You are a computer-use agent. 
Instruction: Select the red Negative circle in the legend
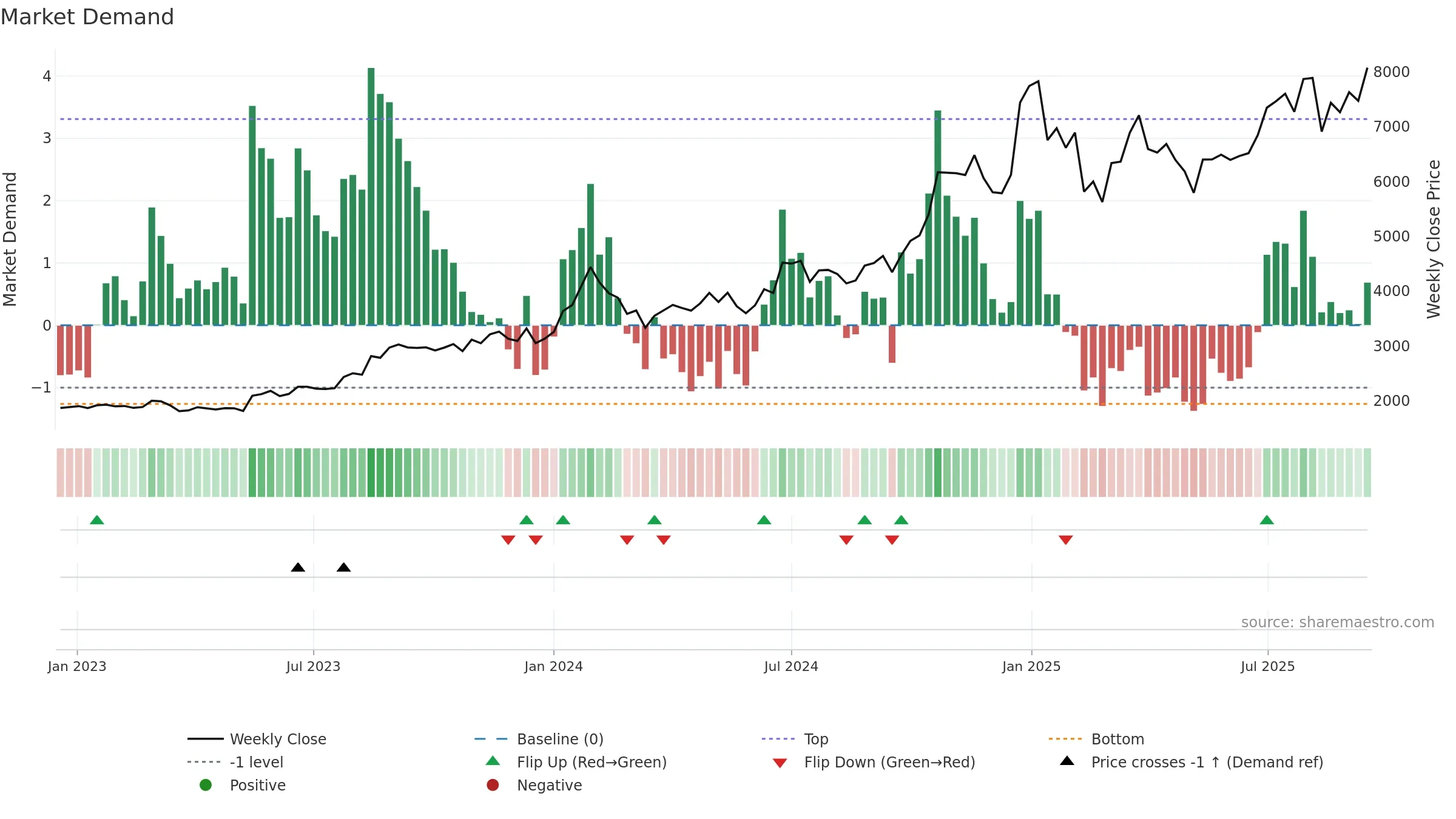pyautogui.click(x=493, y=785)
